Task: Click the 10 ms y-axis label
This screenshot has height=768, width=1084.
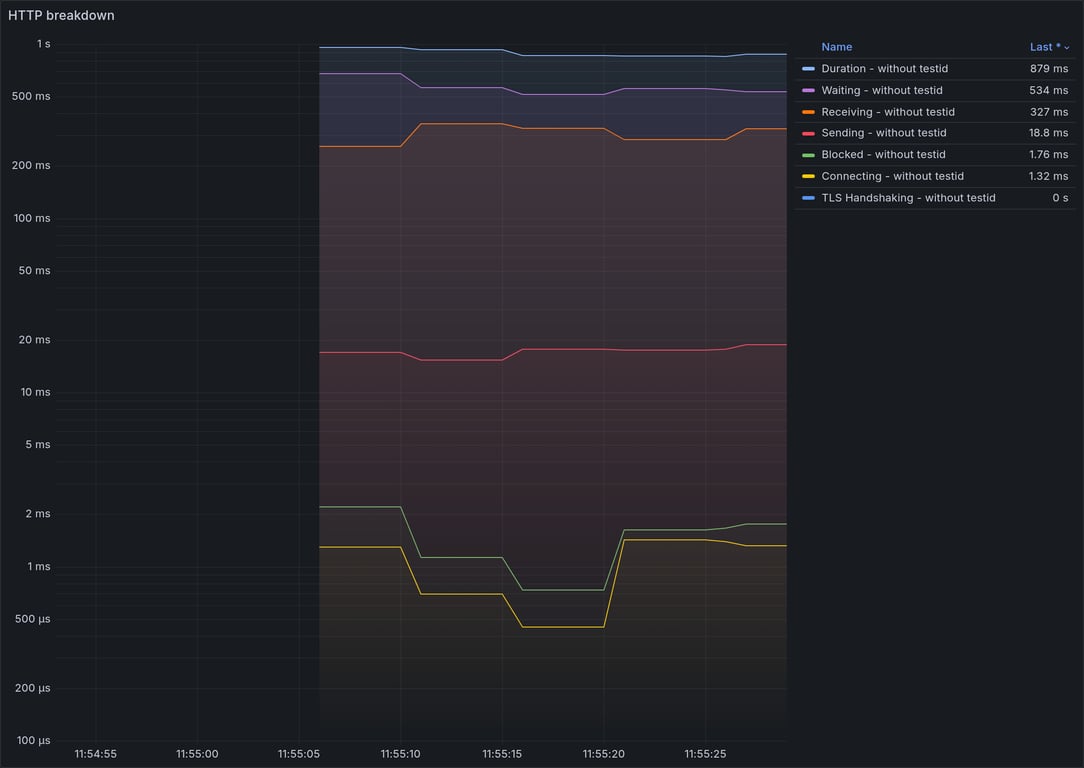Action: tap(35, 392)
